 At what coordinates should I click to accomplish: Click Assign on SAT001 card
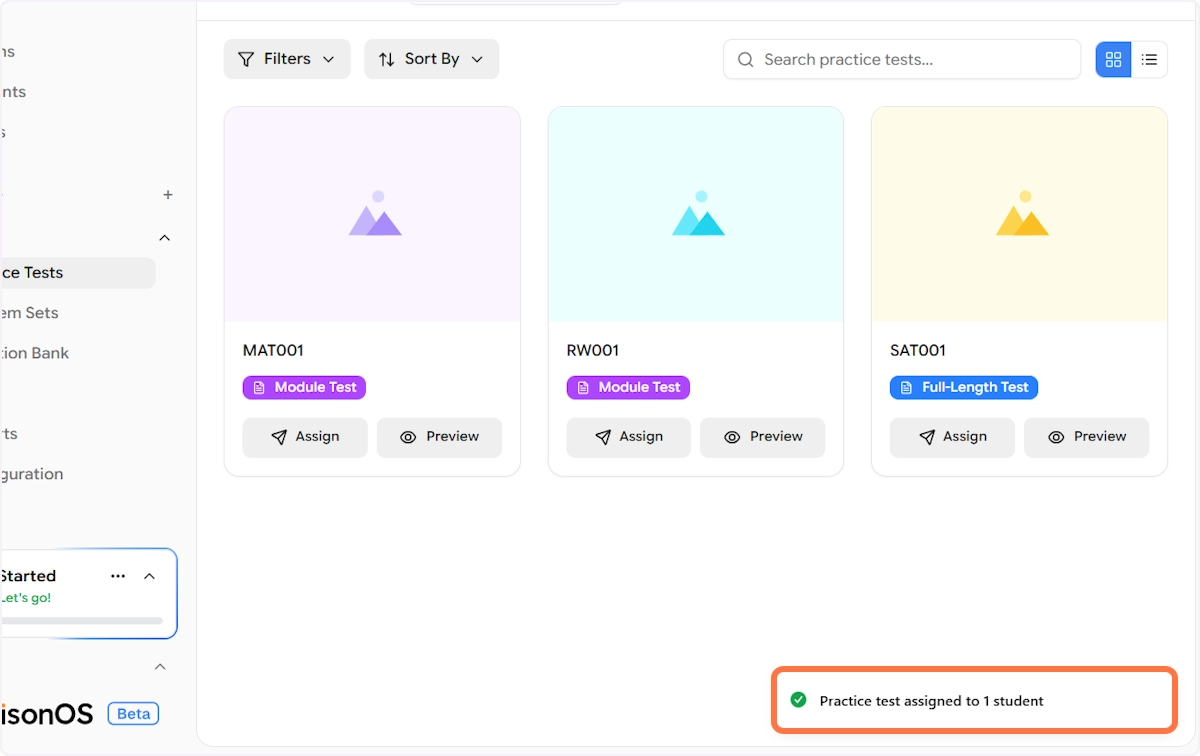point(952,437)
